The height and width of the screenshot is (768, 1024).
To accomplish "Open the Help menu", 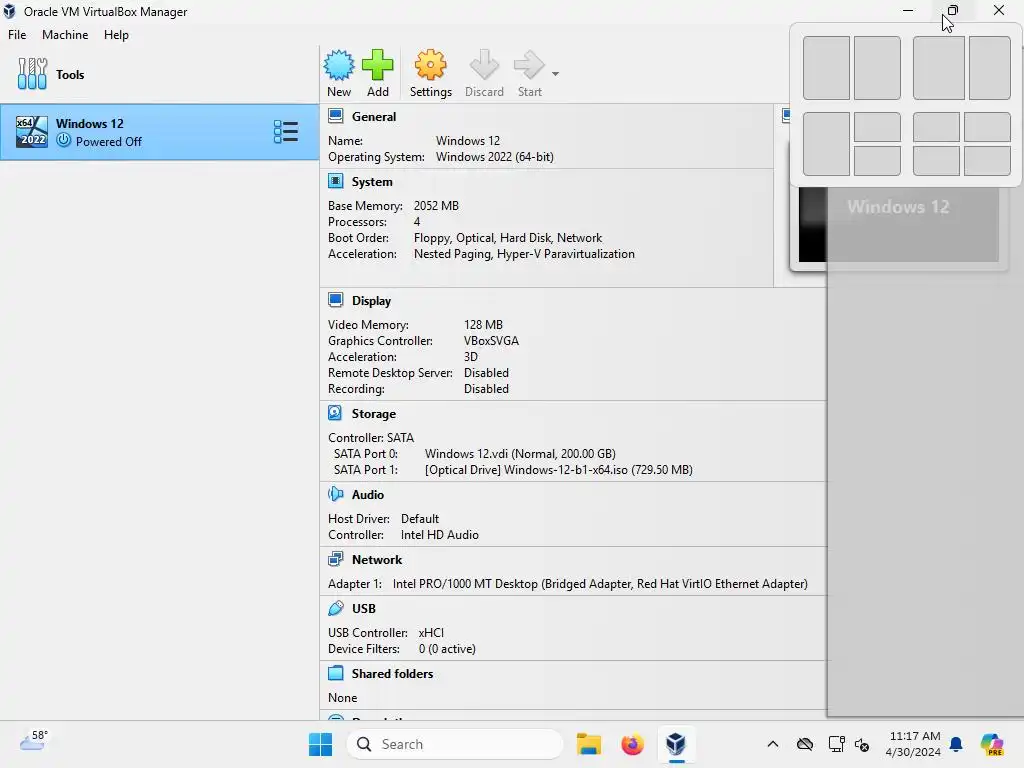I will [116, 35].
